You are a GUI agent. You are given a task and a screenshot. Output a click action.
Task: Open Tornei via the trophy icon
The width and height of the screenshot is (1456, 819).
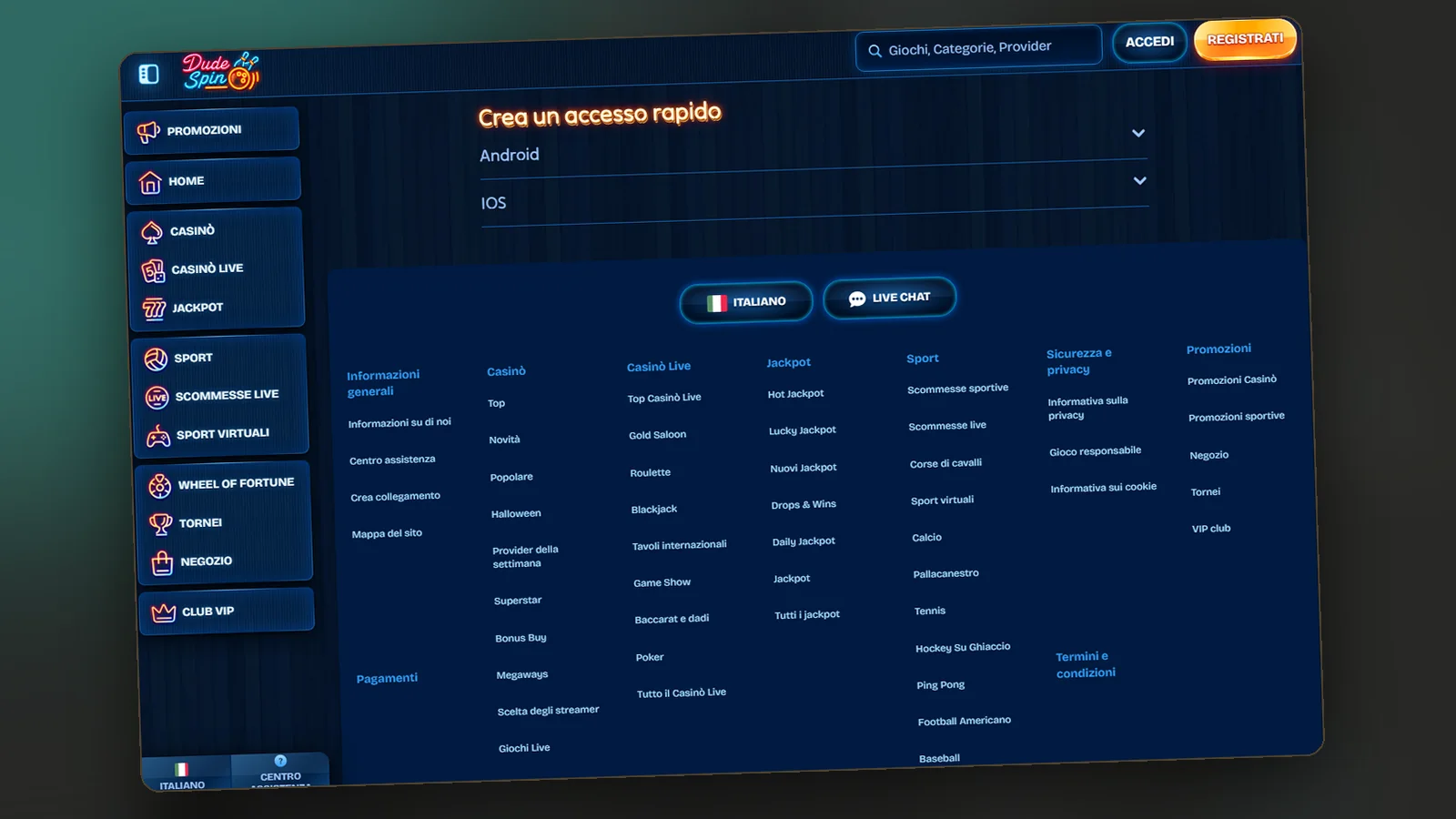tap(160, 524)
